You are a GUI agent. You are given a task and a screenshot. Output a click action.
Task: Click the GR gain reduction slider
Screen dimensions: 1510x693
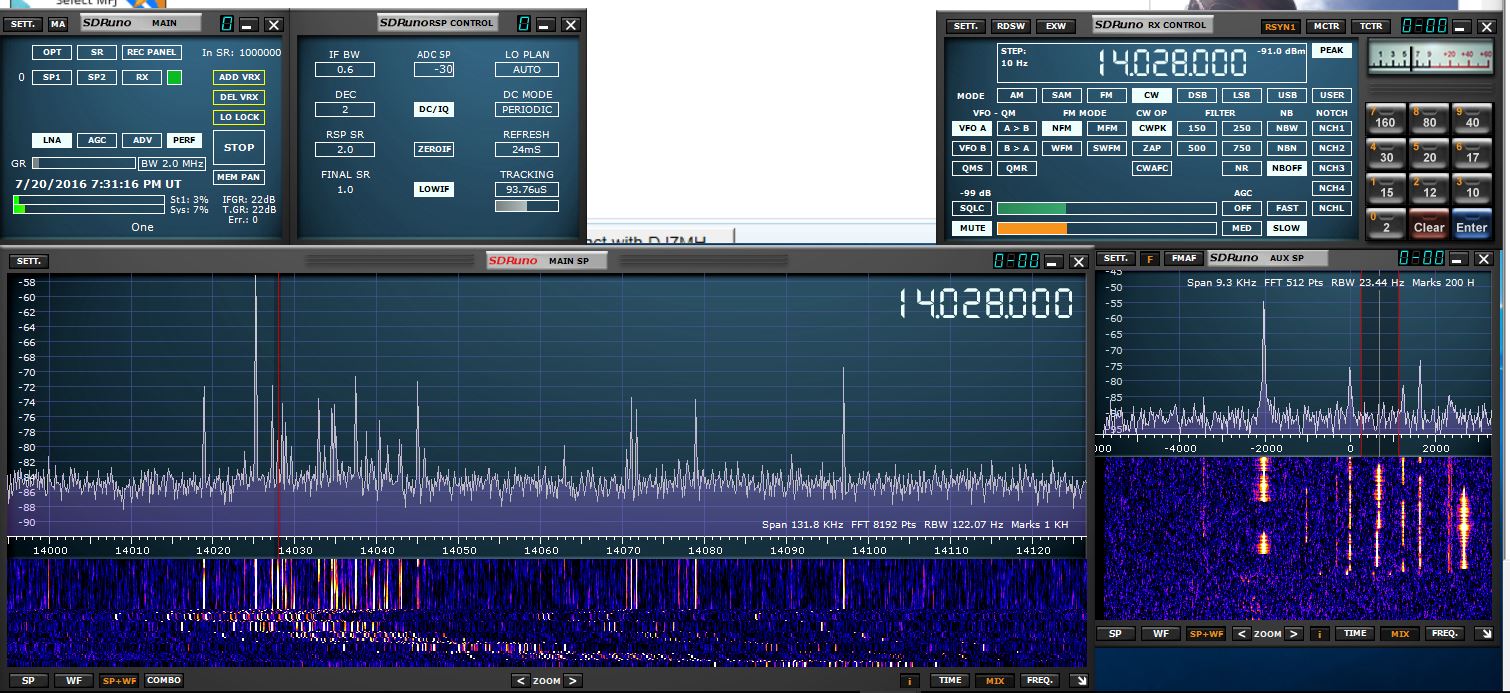point(84,163)
